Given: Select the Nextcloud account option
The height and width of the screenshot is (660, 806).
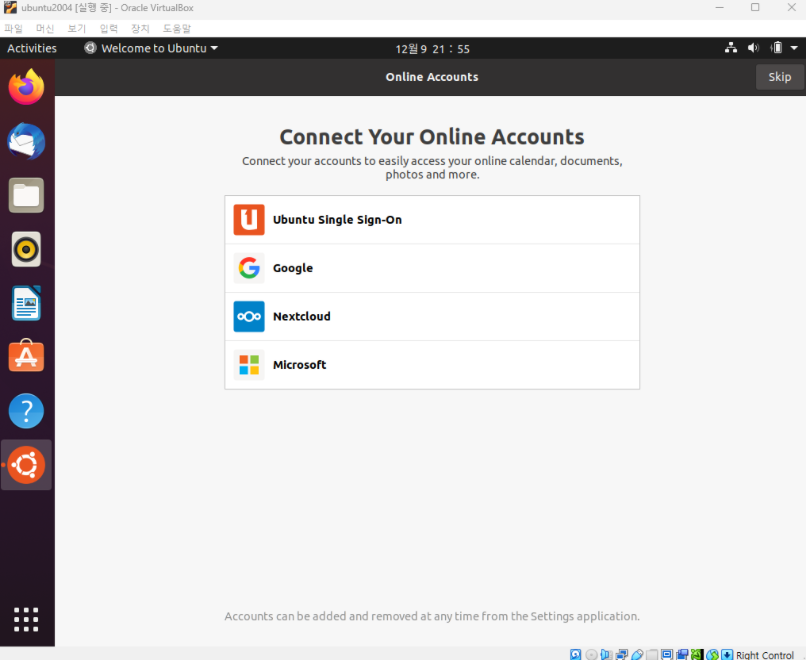Looking at the screenshot, I should 432,316.
